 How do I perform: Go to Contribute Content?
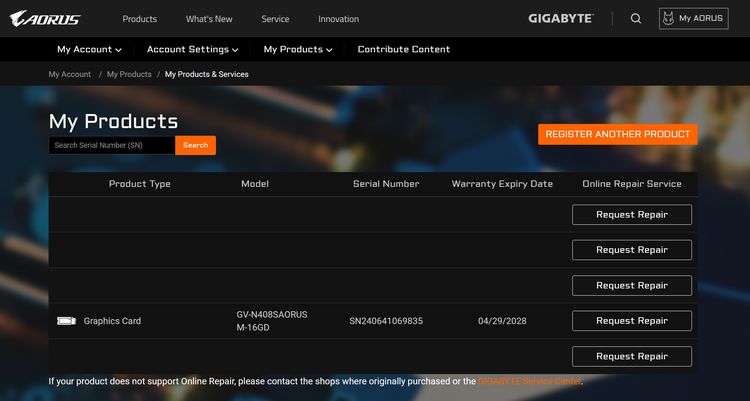404,49
